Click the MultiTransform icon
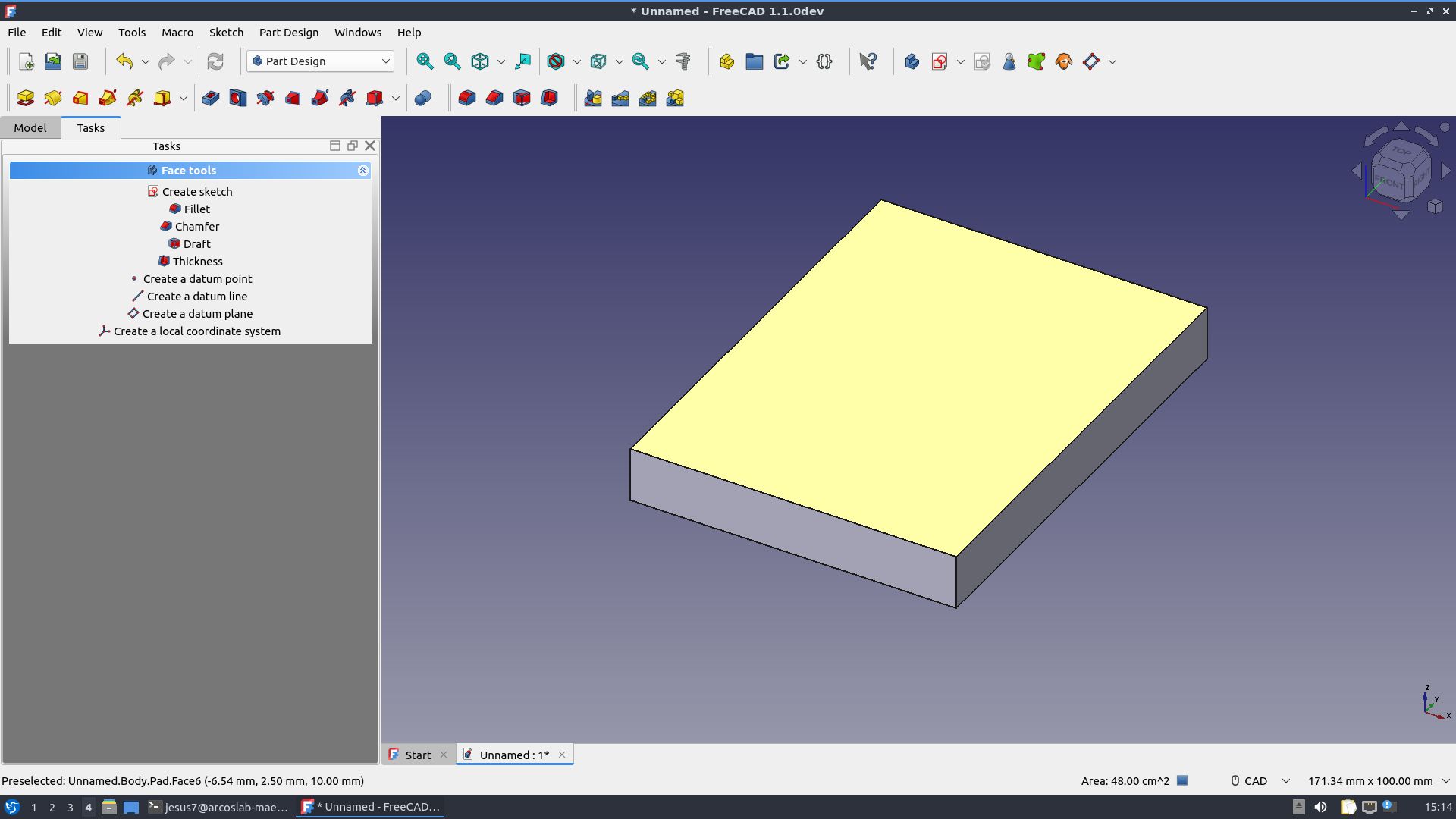 point(675,98)
